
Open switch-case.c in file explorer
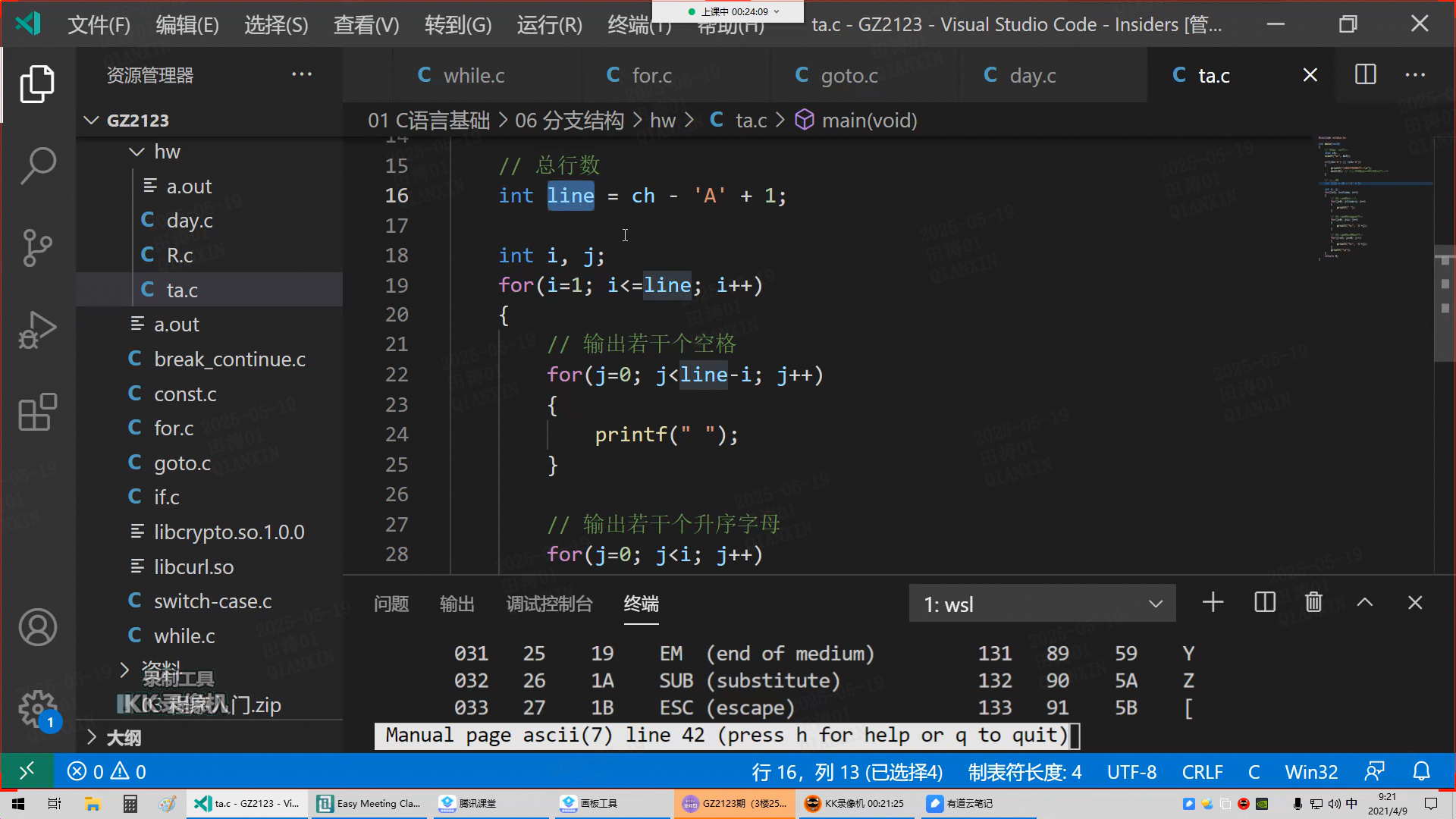click(212, 601)
